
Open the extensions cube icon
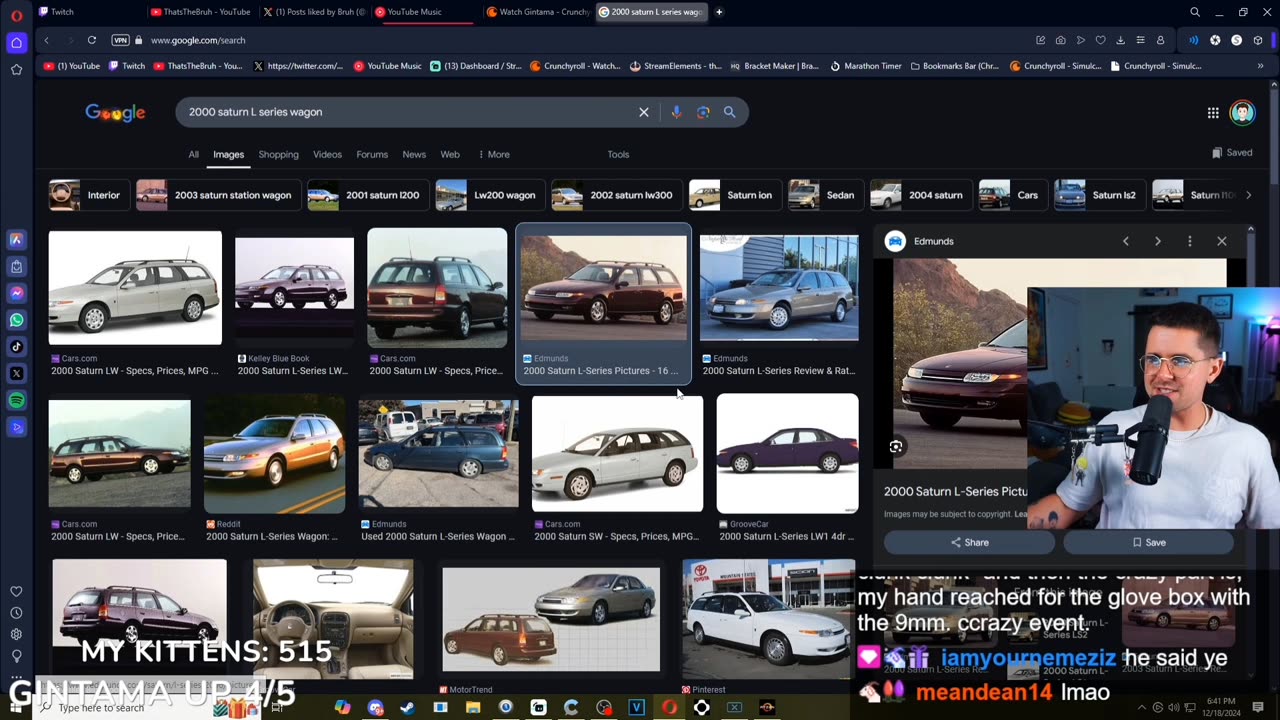coord(1258,40)
